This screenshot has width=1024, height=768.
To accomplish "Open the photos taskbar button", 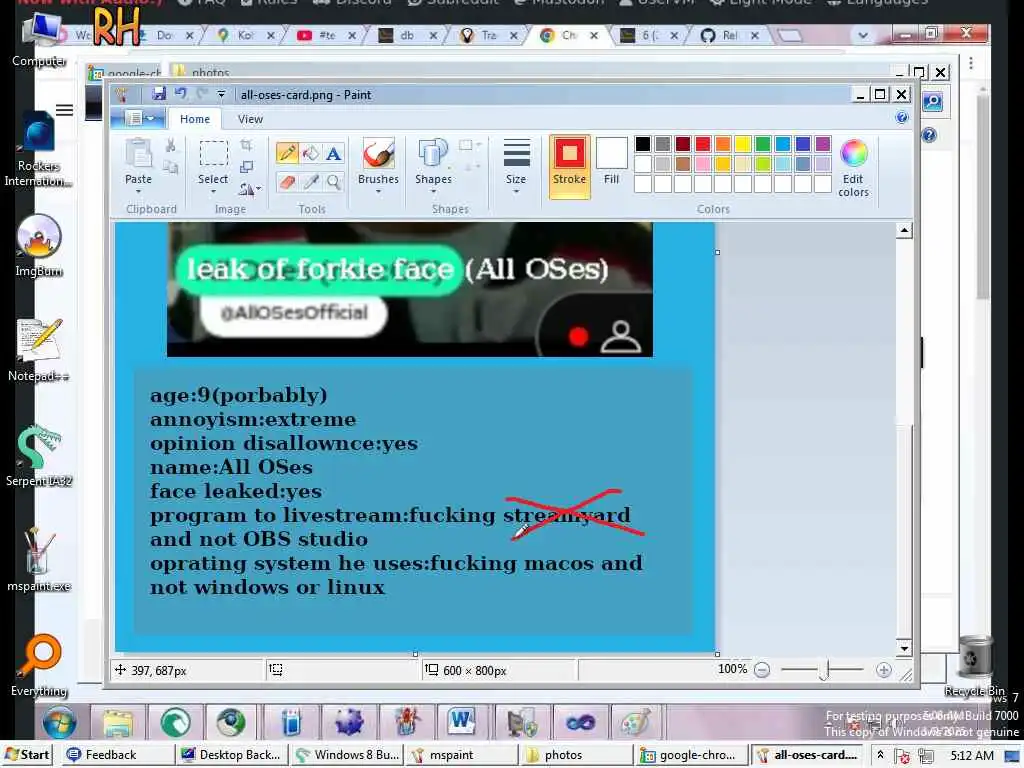I will pyautogui.click(x=577, y=755).
